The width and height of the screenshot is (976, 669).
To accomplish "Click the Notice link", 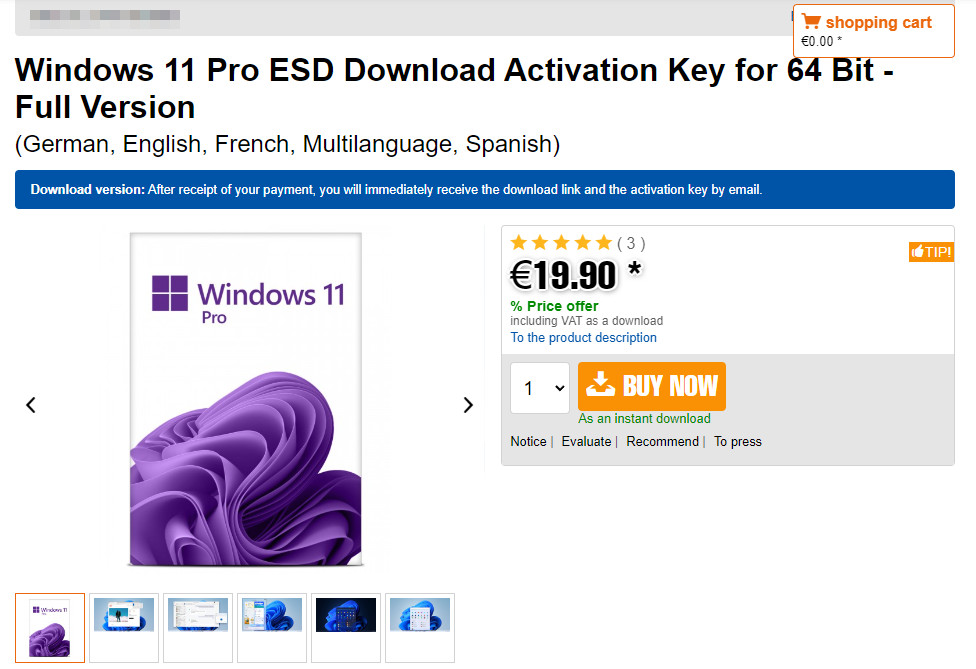I will tap(528, 442).
